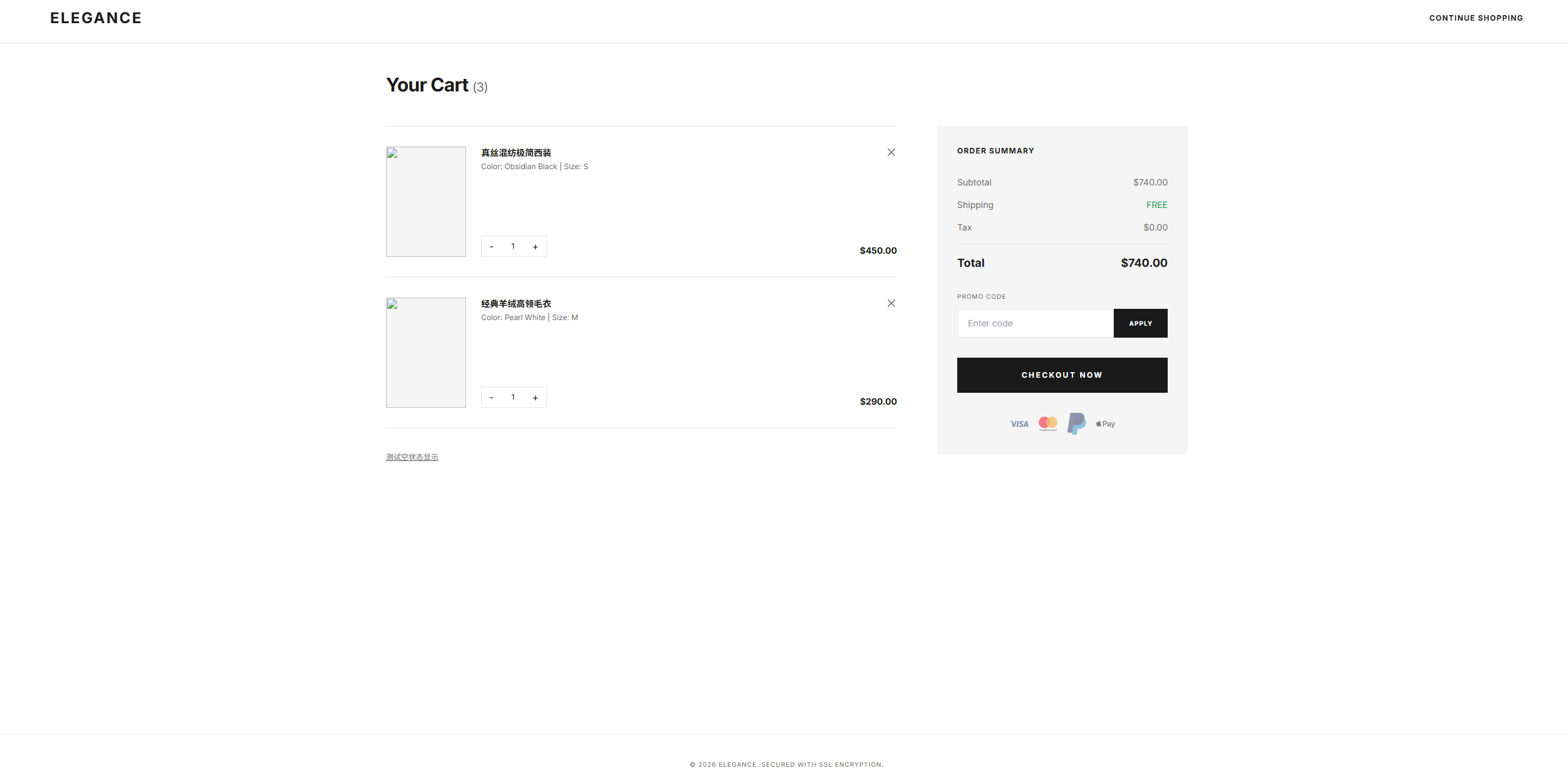This screenshot has height=773, width=1568.
Task: Remove the Obsidian Black item from cart
Action: 891,152
